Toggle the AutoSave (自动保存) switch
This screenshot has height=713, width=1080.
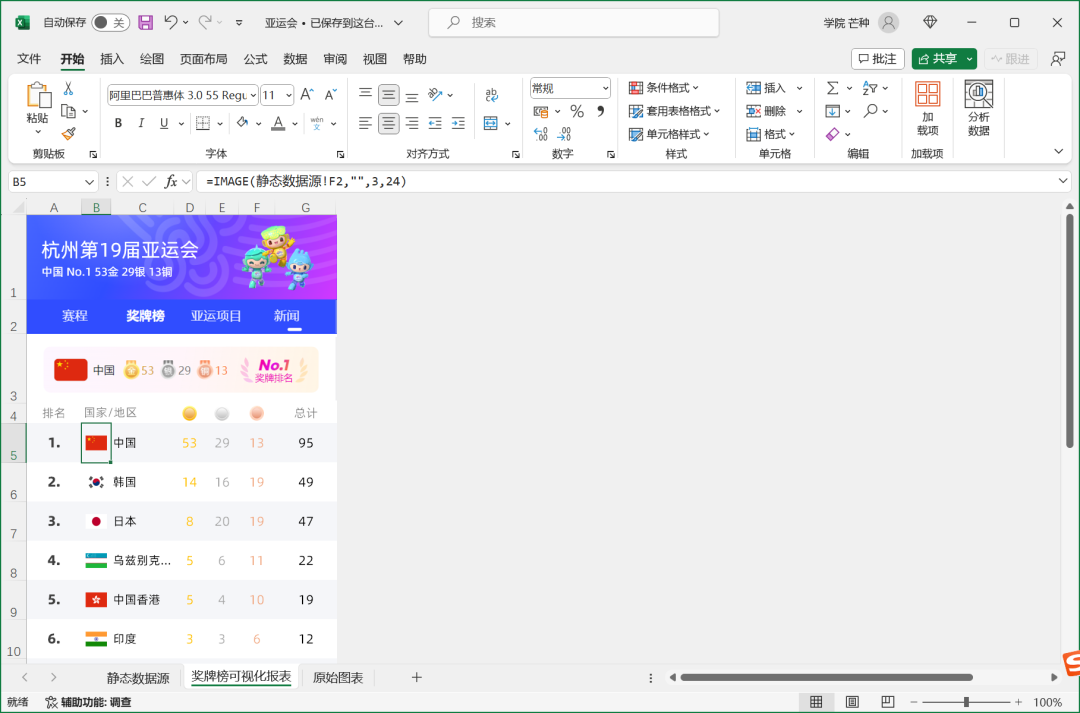click(110, 22)
